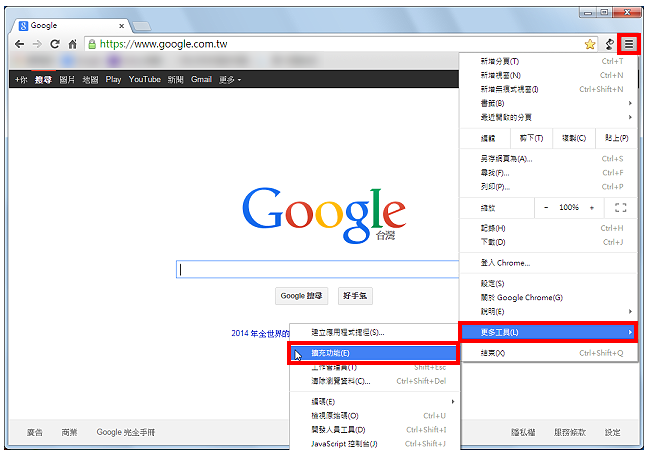
Task: Click +你 in the black Google bar
Action: coord(21,80)
